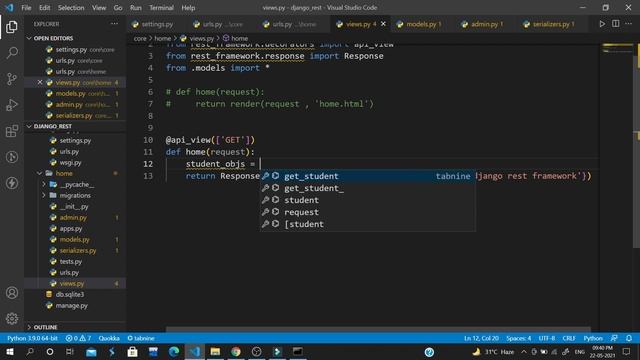
Task: Run the Python file with play icon
Action: [x=602, y=24]
